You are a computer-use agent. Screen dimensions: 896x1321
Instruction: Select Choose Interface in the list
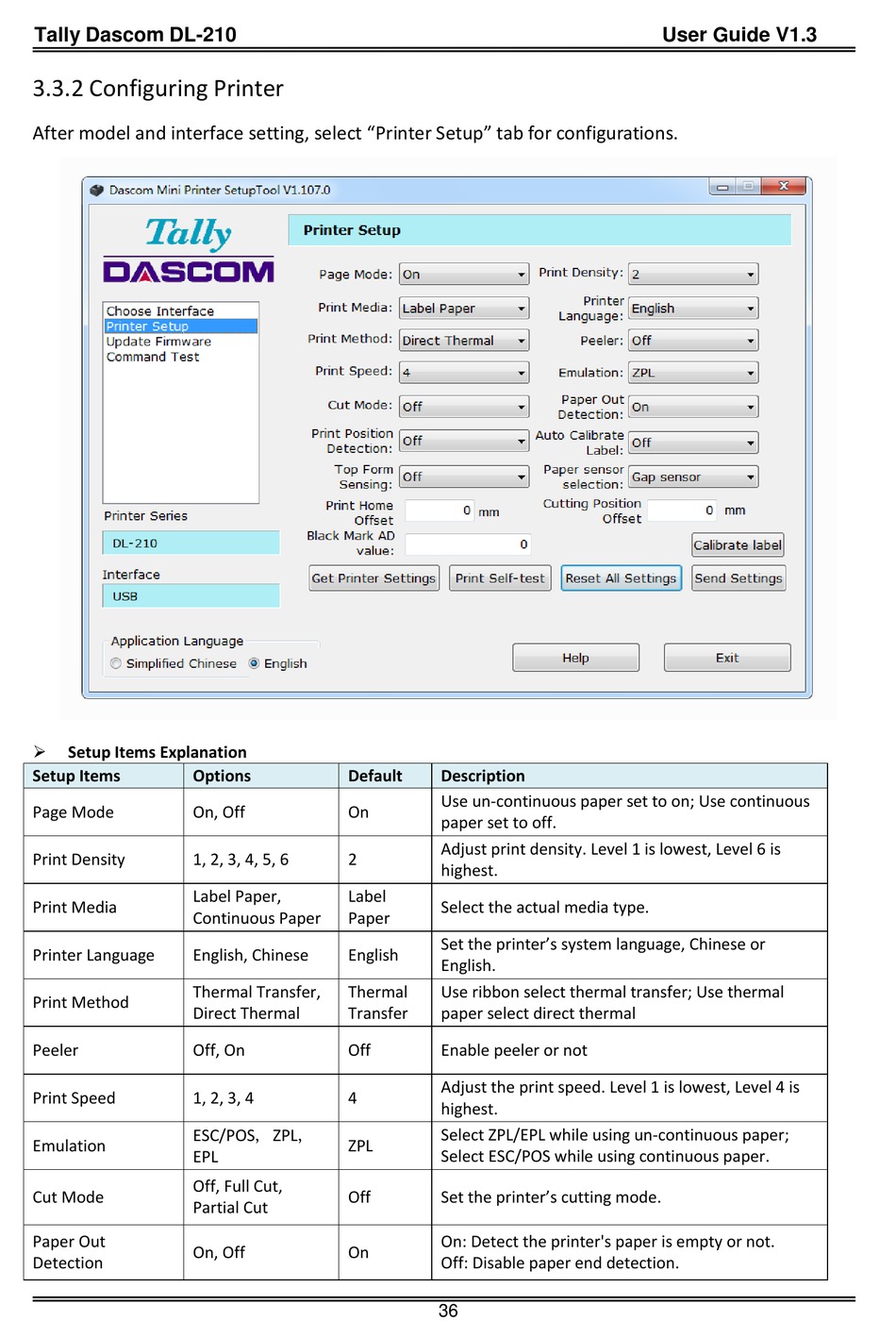(180, 311)
